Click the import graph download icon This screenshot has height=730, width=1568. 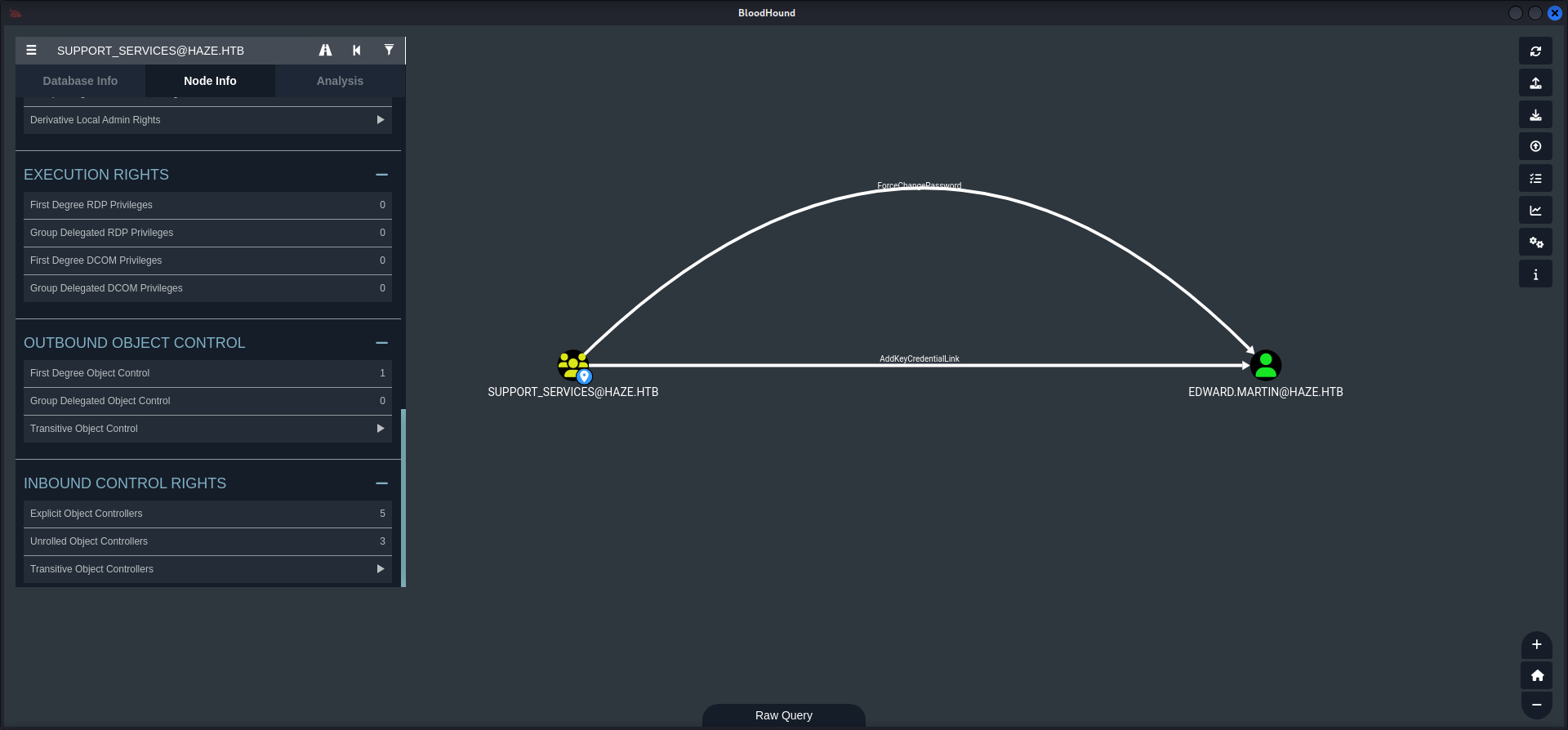point(1535,115)
